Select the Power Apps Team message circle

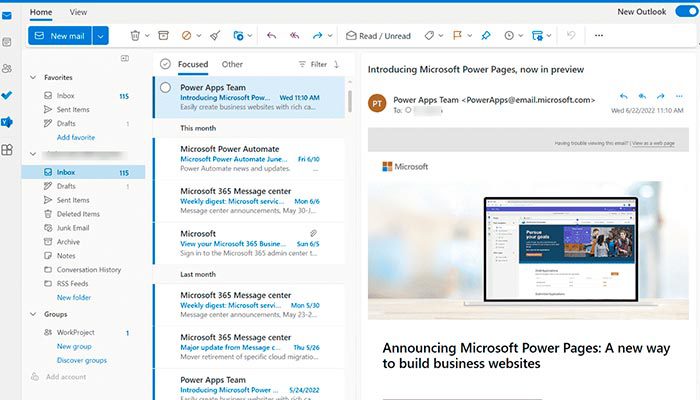coord(166,87)
